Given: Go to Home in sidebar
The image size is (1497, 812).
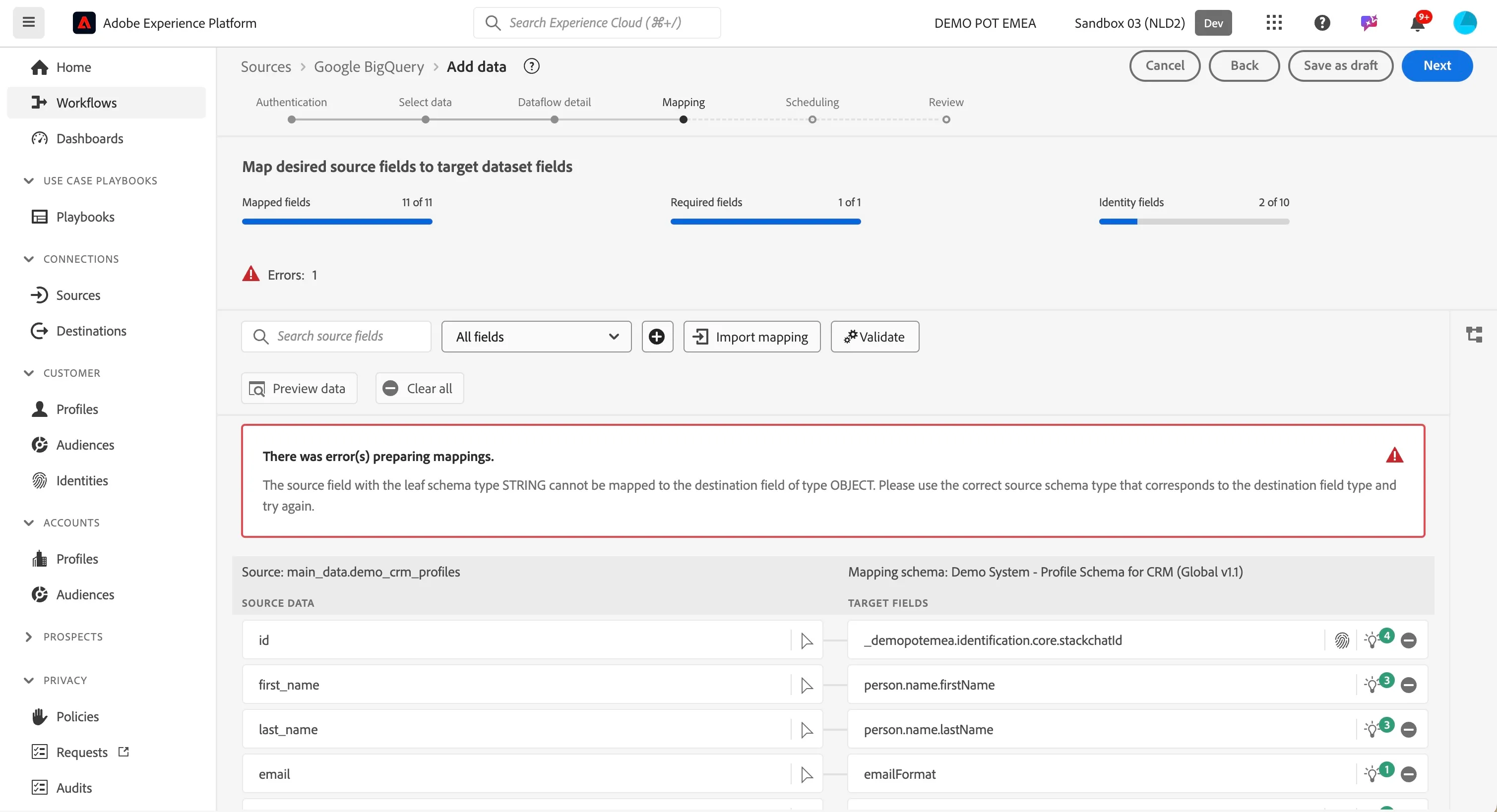Looking at the screenshot, I should 106,67.
